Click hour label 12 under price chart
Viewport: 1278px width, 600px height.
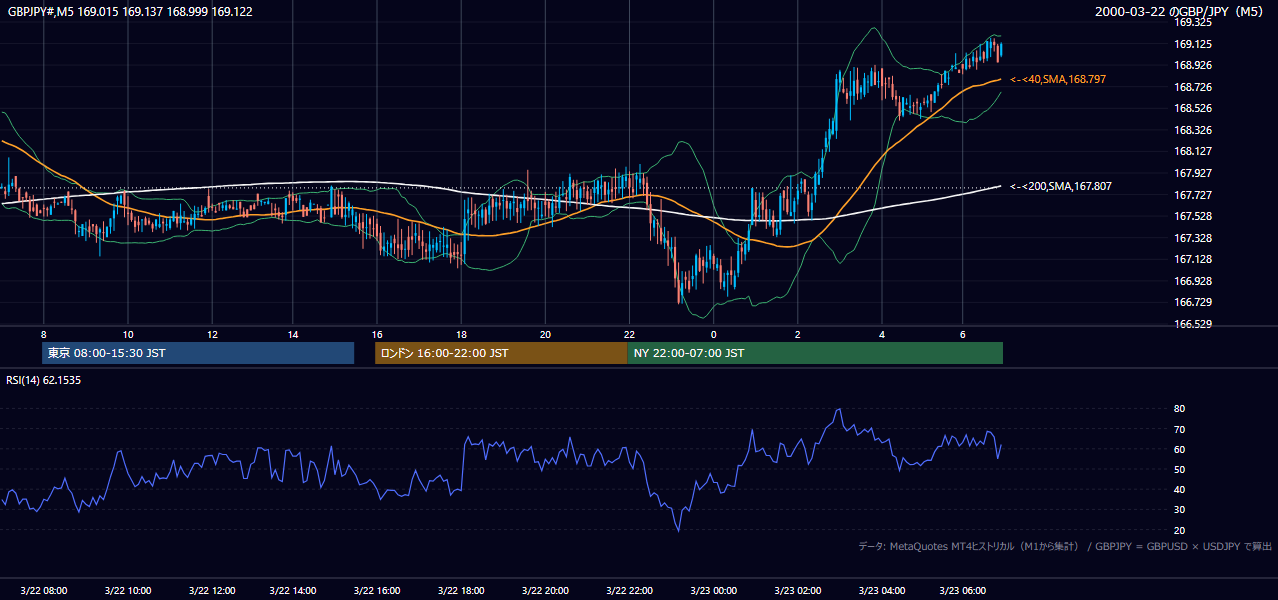(212, 334)
